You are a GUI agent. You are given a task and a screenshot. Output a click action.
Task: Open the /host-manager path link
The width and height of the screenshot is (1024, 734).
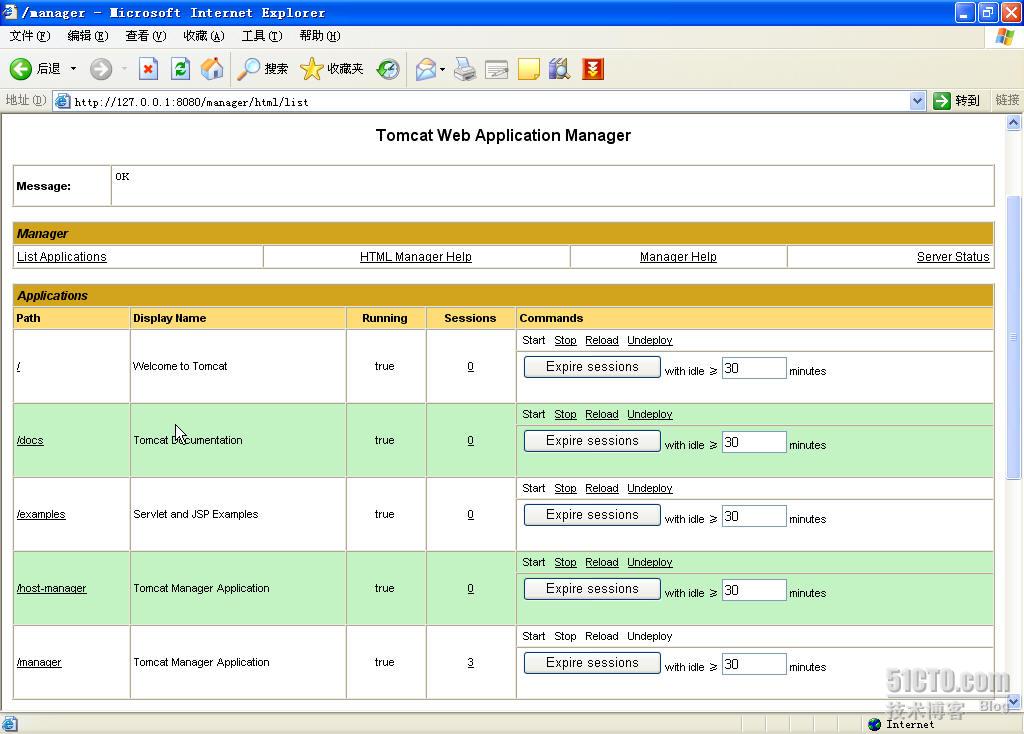tap(52, 588)
